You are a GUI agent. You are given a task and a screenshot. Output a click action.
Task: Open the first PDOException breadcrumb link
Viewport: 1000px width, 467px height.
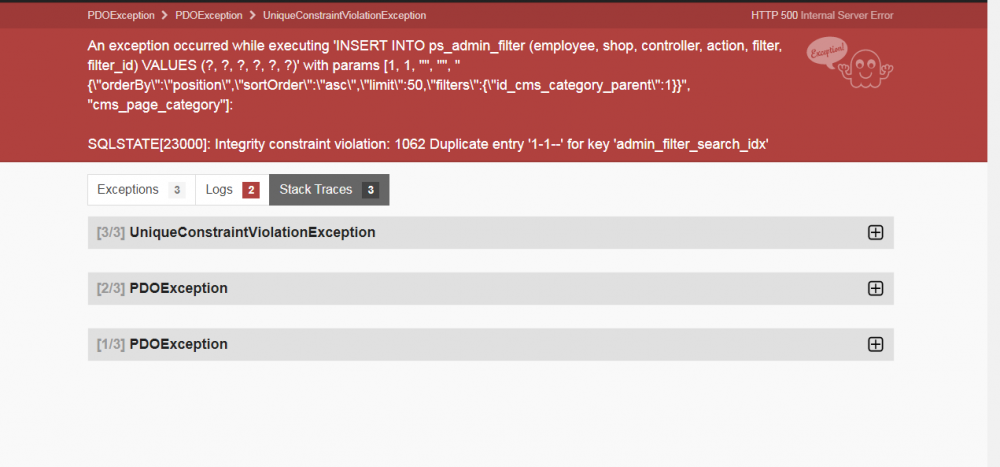[x=119, y=16]
